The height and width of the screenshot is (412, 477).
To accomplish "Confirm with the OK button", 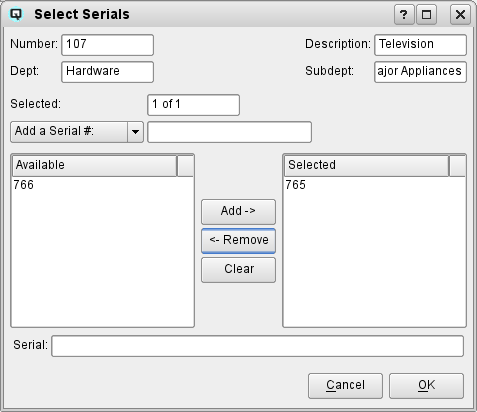I will coord(426,386).
